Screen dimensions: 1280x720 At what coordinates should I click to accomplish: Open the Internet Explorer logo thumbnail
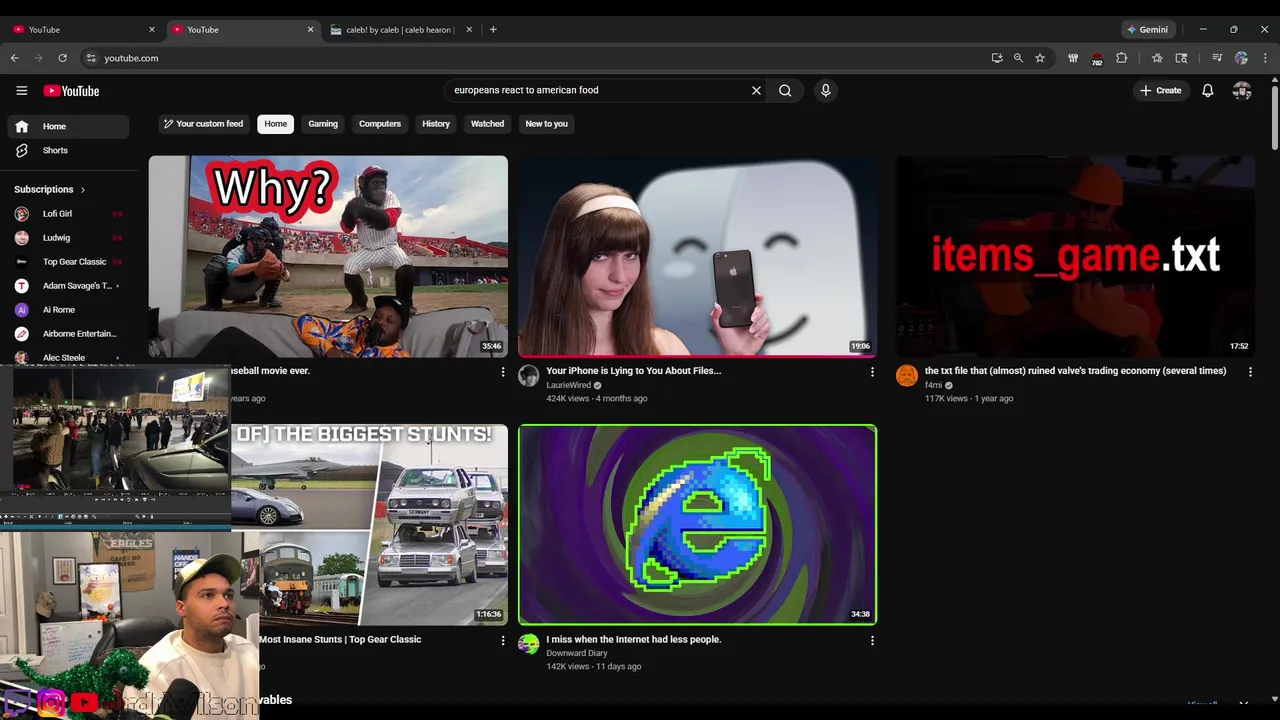click(x=697, y=525)
